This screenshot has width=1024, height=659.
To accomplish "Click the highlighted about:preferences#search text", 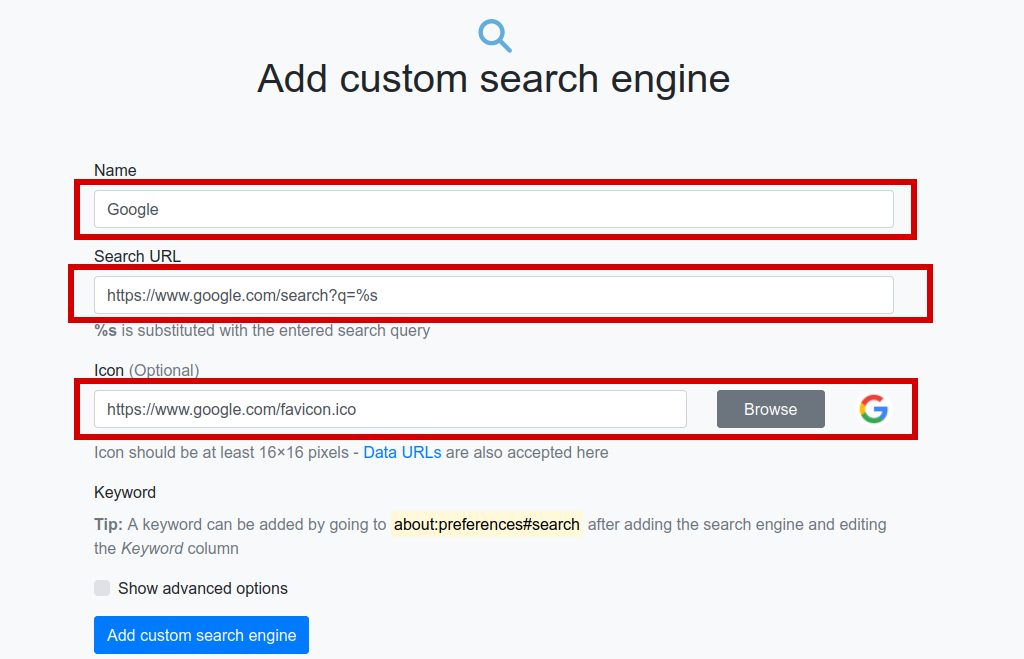I will point(487,524).
